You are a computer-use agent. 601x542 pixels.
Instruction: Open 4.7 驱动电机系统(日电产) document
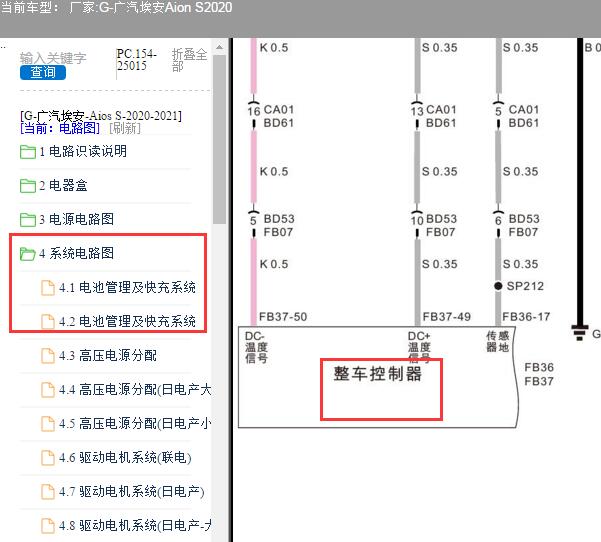[x=131, y=491]
